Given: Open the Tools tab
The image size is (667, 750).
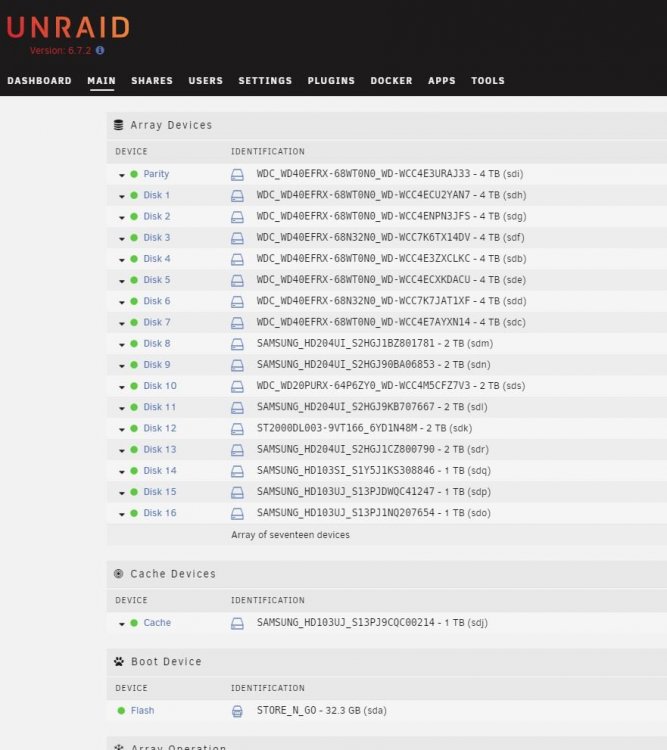Looking at the screenshot, I should coord(488,80).
